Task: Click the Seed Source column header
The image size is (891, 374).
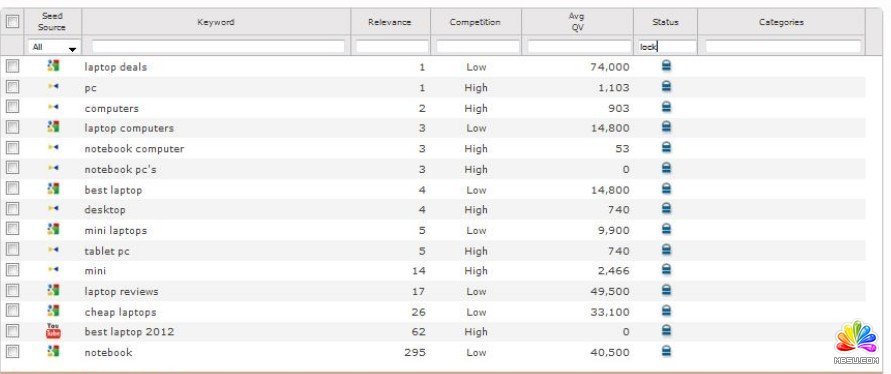Action: click(x=52, y=22)
